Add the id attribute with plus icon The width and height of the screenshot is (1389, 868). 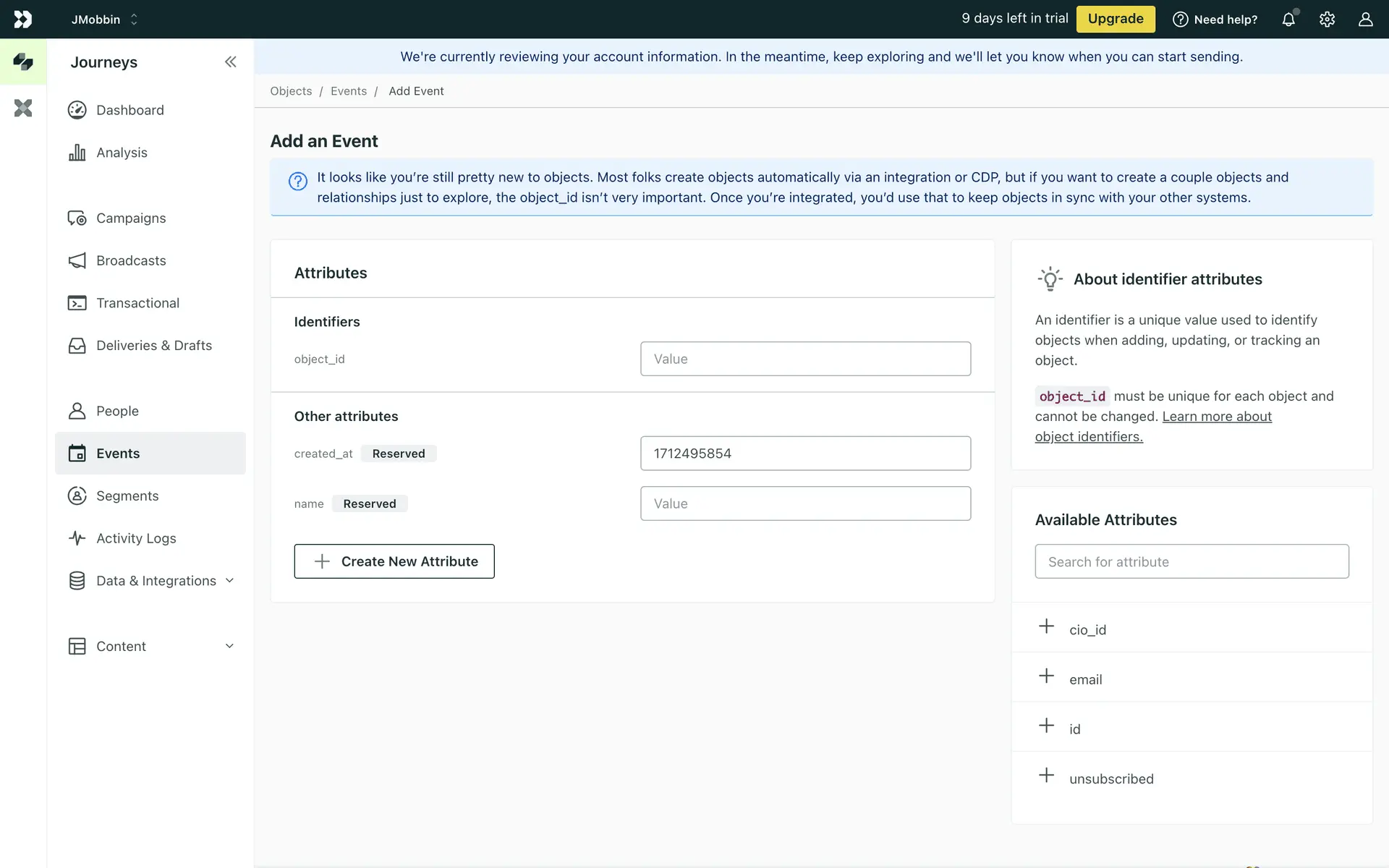(1046, 726)
